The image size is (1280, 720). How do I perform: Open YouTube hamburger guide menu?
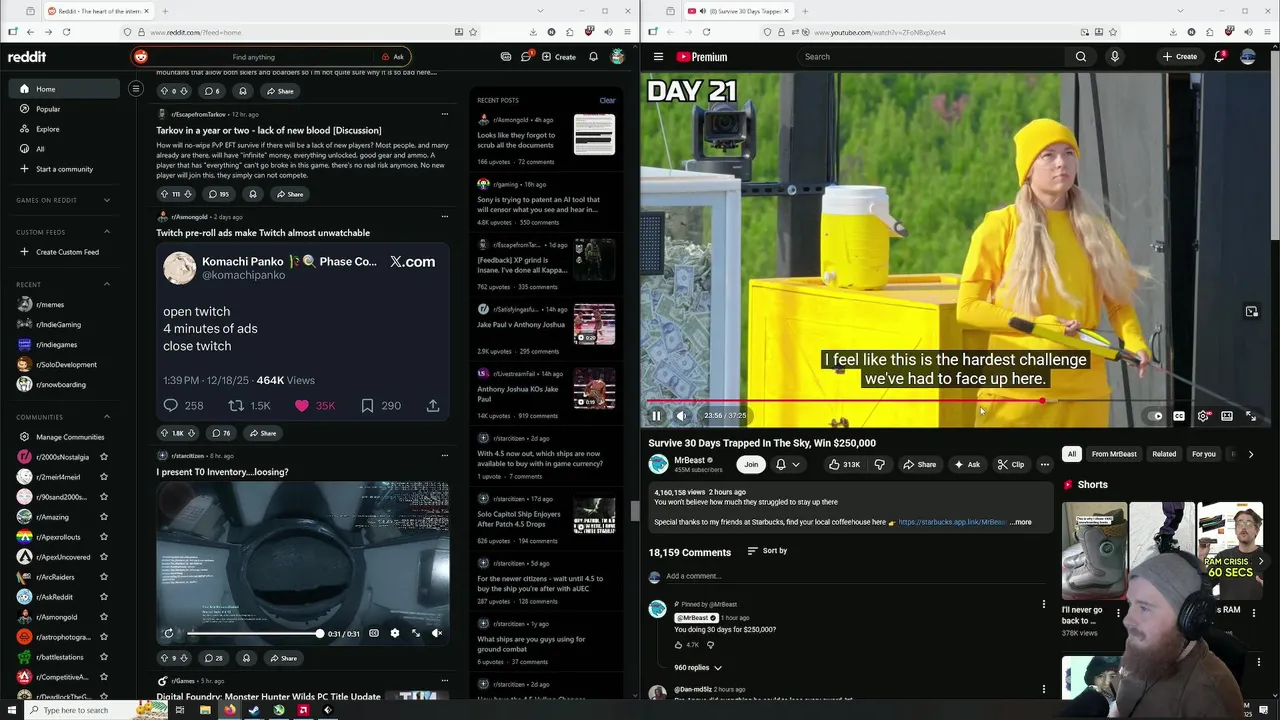tap(658, 57)
